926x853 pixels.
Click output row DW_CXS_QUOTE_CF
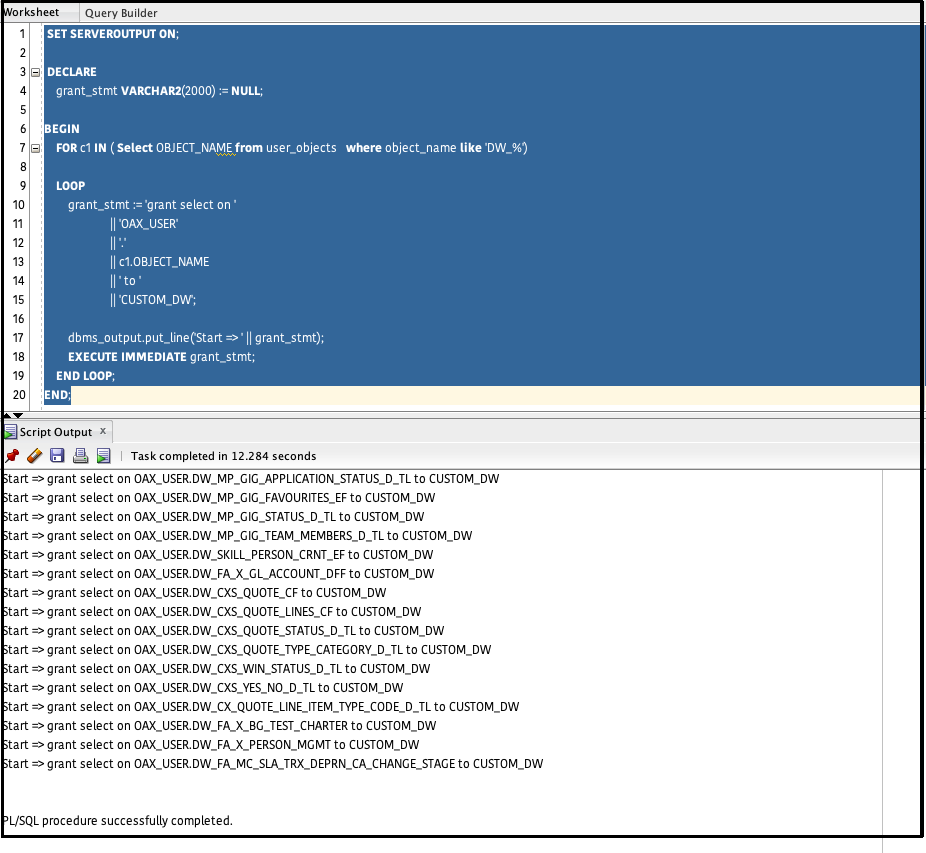tap(194, 592)
